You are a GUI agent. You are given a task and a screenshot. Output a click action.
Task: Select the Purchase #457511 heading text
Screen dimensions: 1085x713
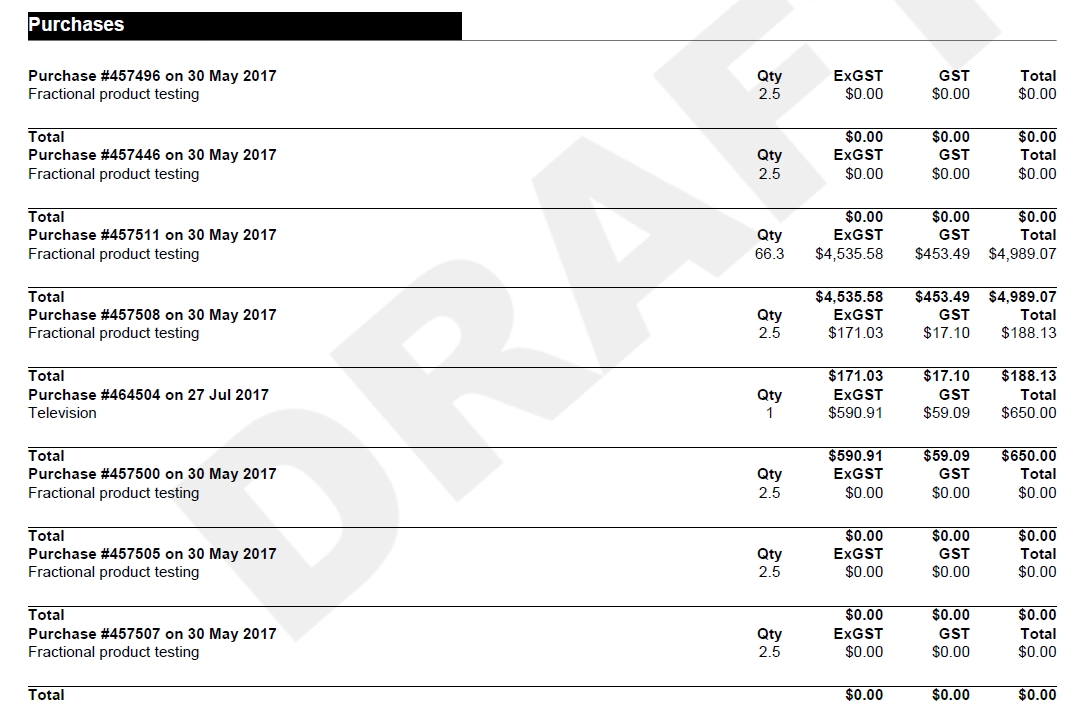pos(152,235)
